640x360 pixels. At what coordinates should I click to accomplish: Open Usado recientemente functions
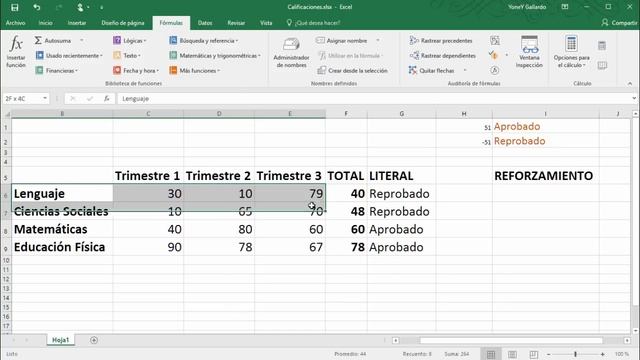pyautogui.click(x=69, y=56)
